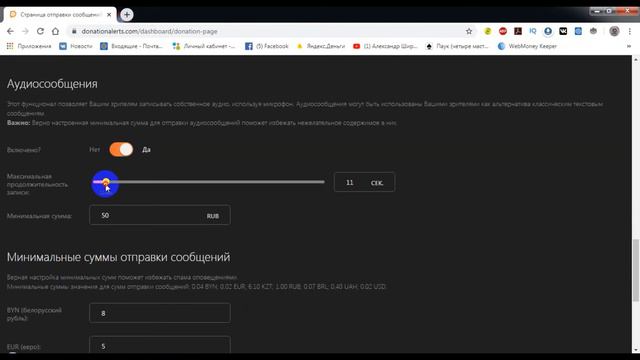View site info via the padlock icon
Image resolution: width=640 pixels, height=360 pixels.
point(74,31)
